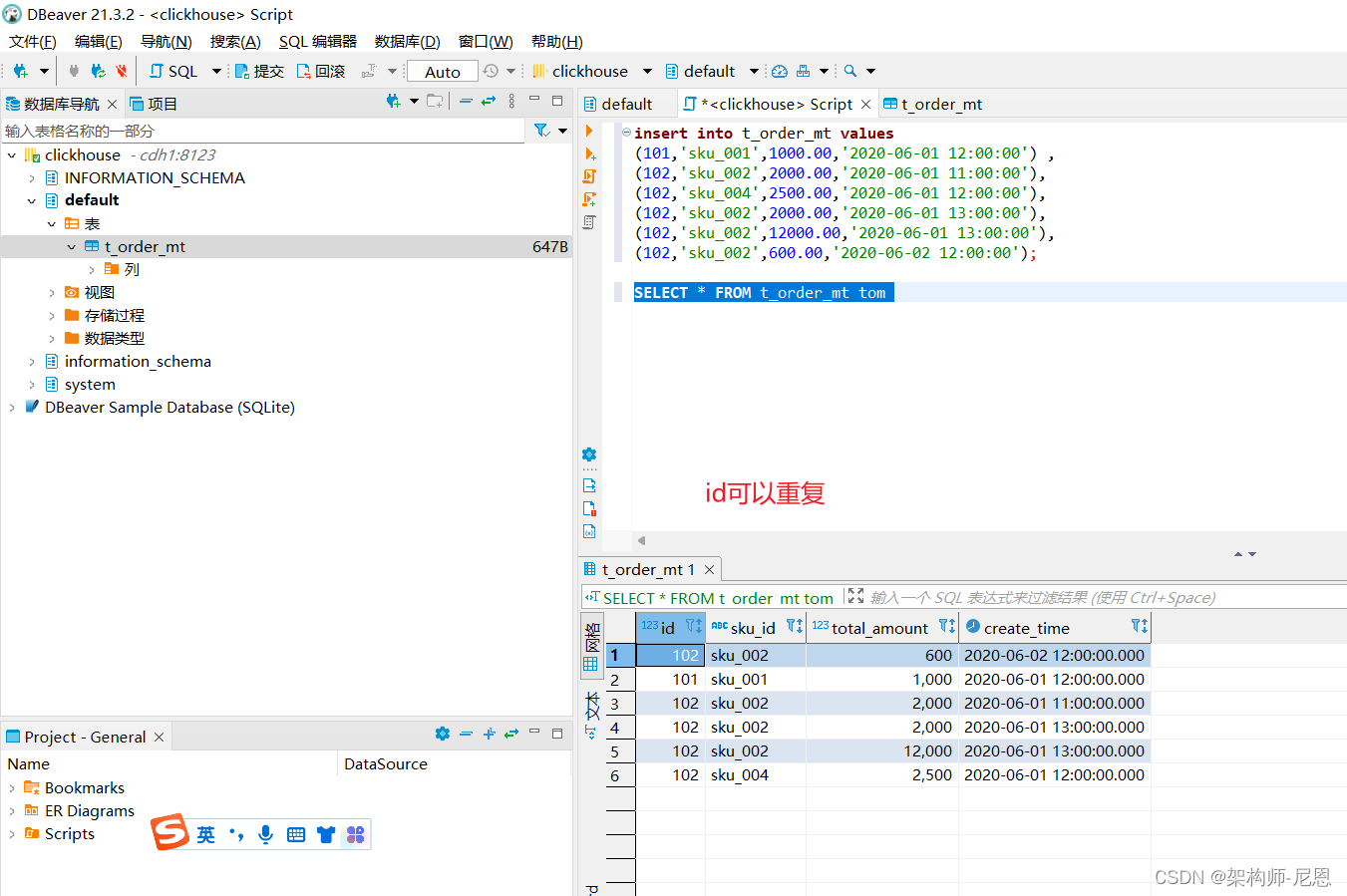Click the variables panel icon in gutter
The width and height of the screenshot is (1347, 896).
(x=589, y=531)
